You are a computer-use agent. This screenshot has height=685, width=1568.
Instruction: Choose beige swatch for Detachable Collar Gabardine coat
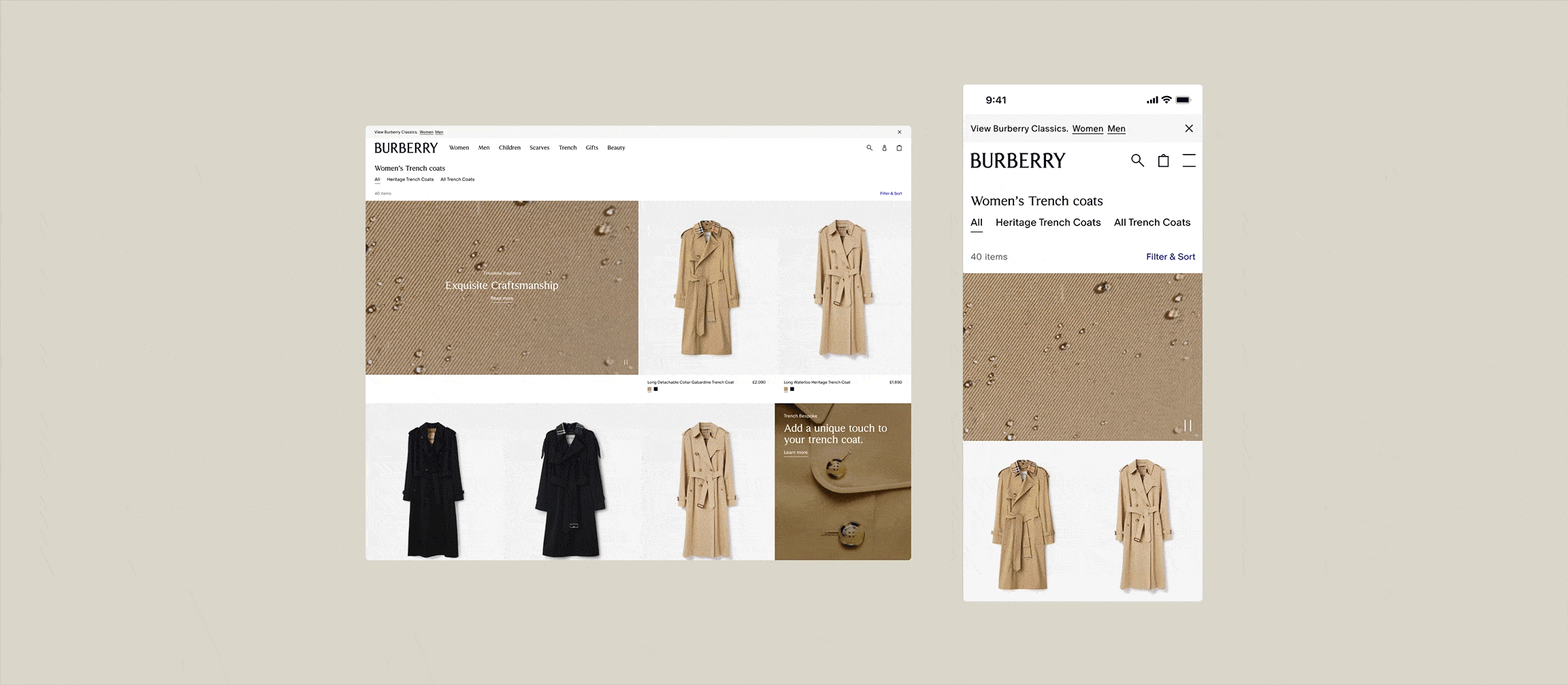click(x=649, y=389)
